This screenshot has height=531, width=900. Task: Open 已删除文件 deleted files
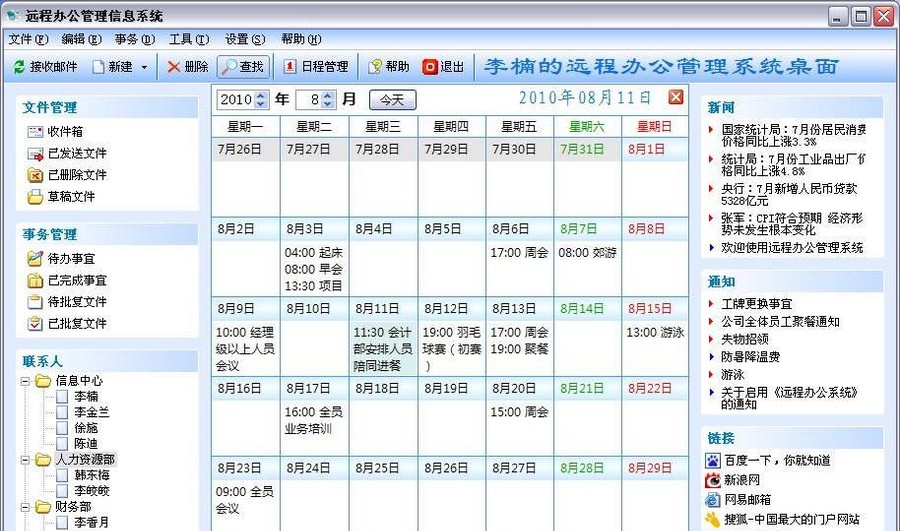[67, 175]
